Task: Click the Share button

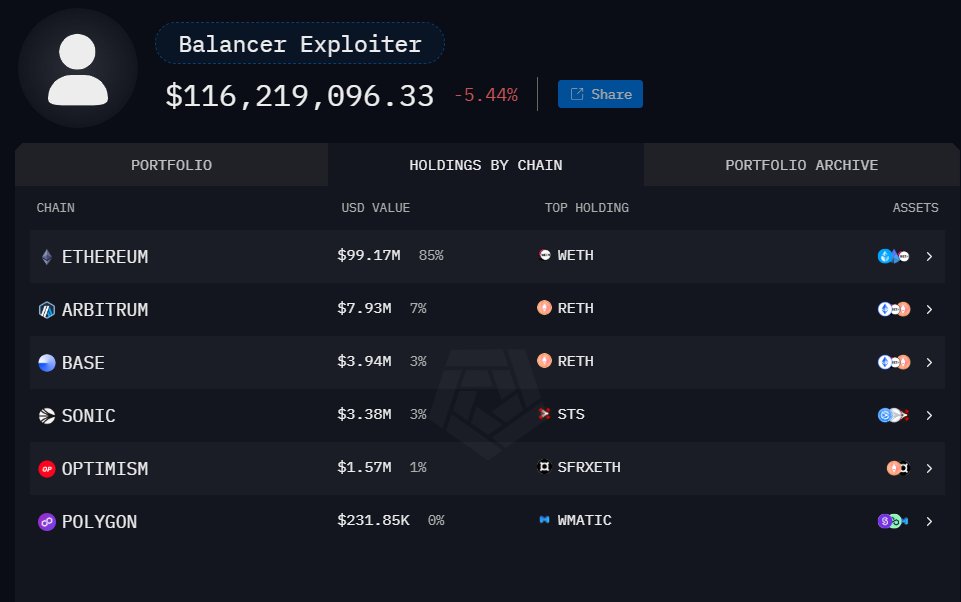Action: click(600, 94)
